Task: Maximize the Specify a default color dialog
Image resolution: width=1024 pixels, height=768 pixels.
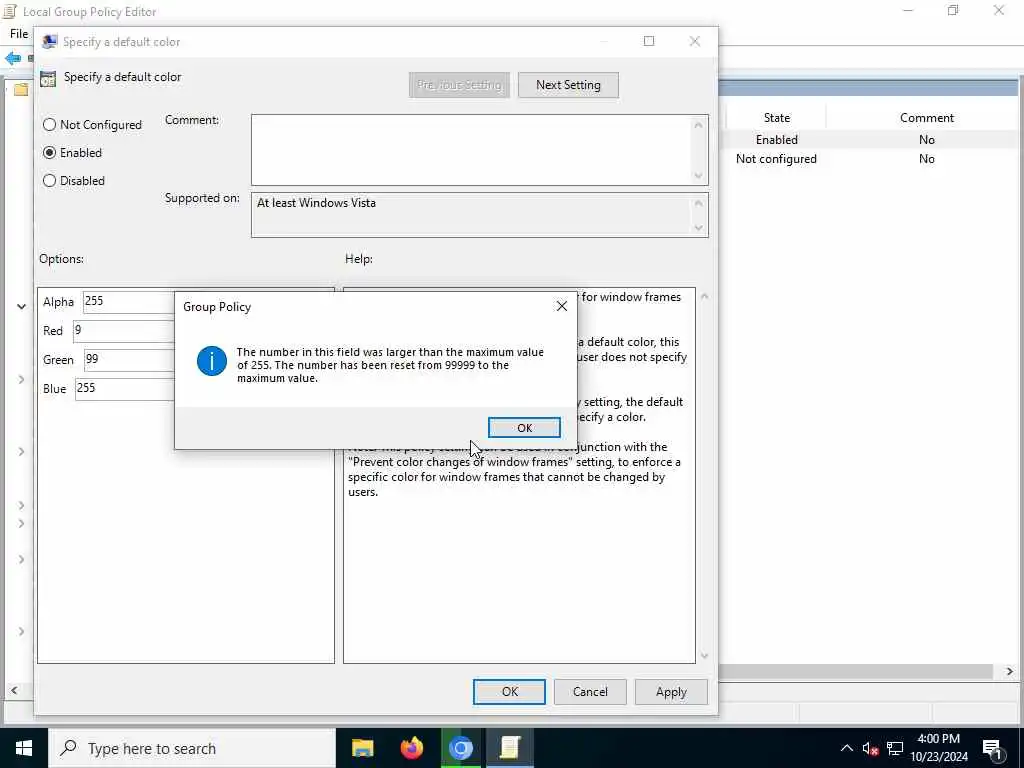Action: click(648, 41)
